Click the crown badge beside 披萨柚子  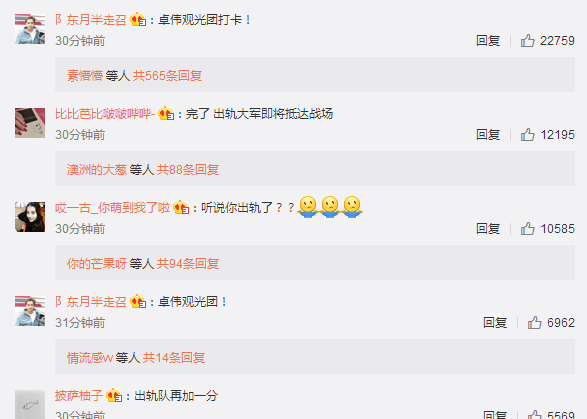(x=114, y=395)
